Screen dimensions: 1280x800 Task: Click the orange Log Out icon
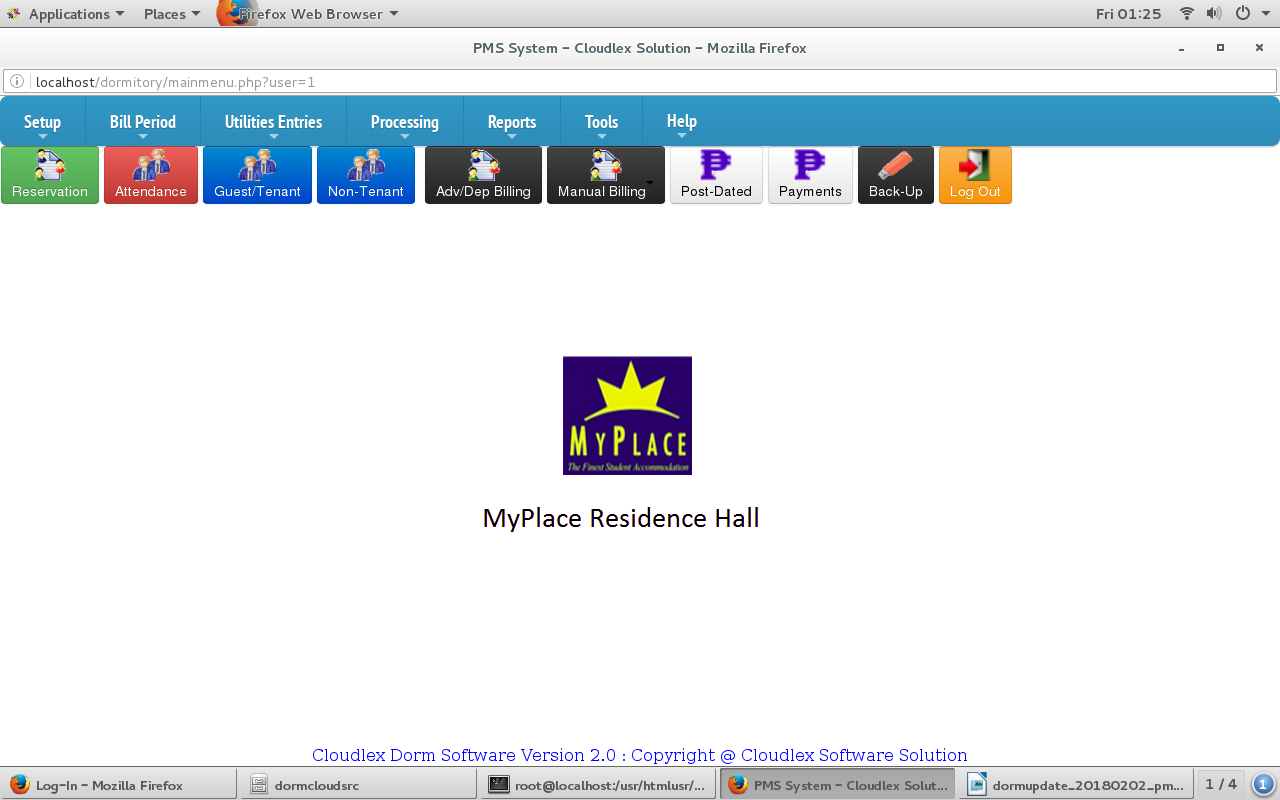(x=975, y=176)
